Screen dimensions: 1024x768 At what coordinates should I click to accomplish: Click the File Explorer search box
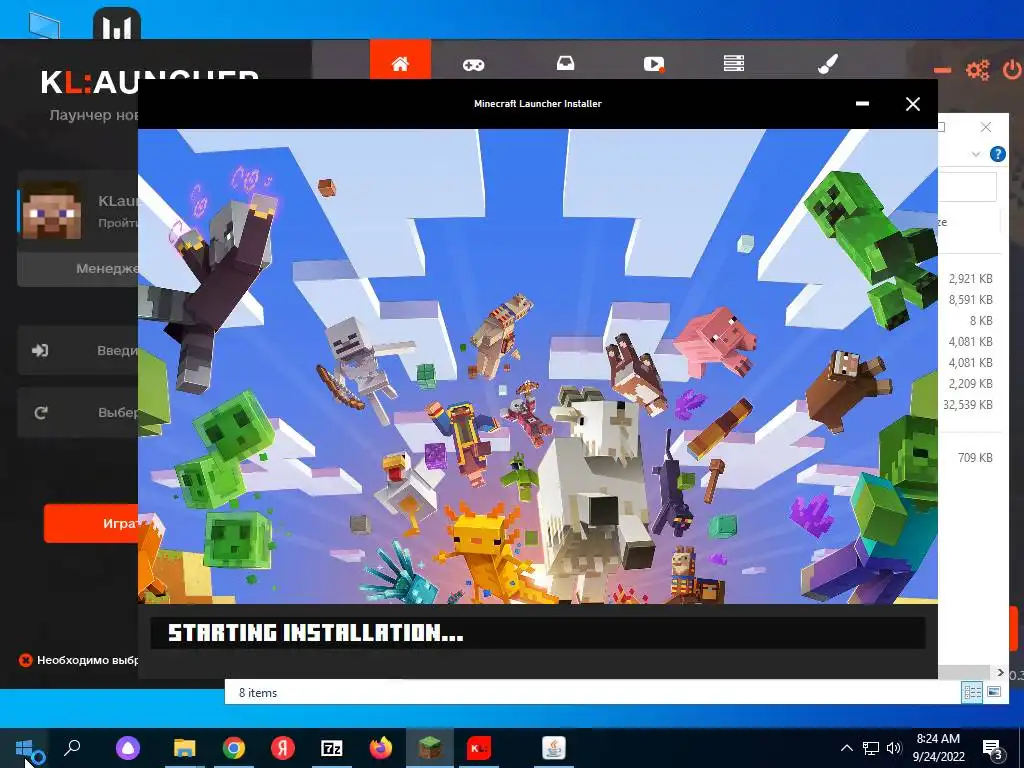click(x=968, y=187)
